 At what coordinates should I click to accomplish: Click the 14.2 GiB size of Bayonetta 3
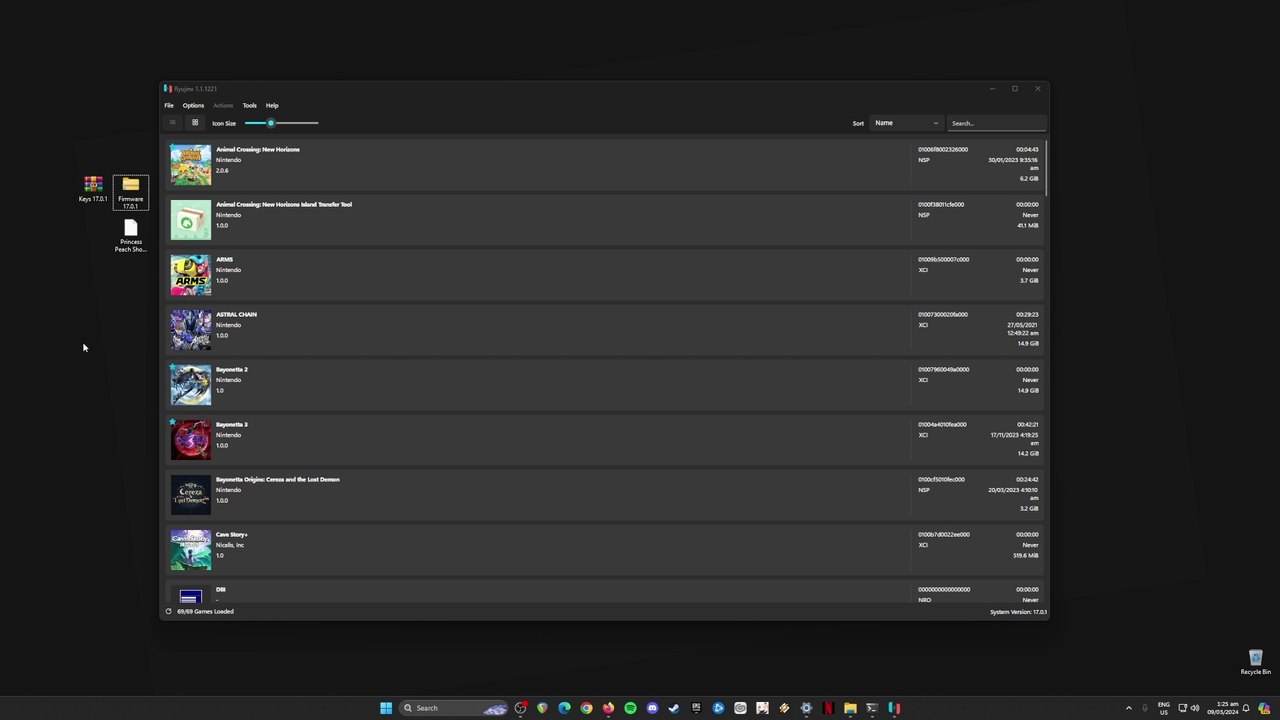coord(1028,453)
